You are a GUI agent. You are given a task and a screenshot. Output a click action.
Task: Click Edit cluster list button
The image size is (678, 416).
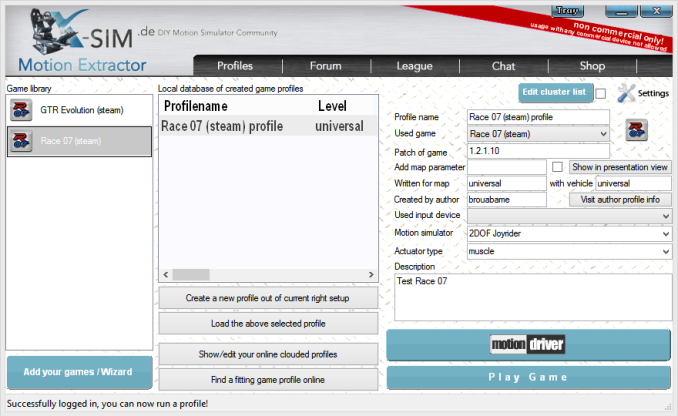[555, 93]
